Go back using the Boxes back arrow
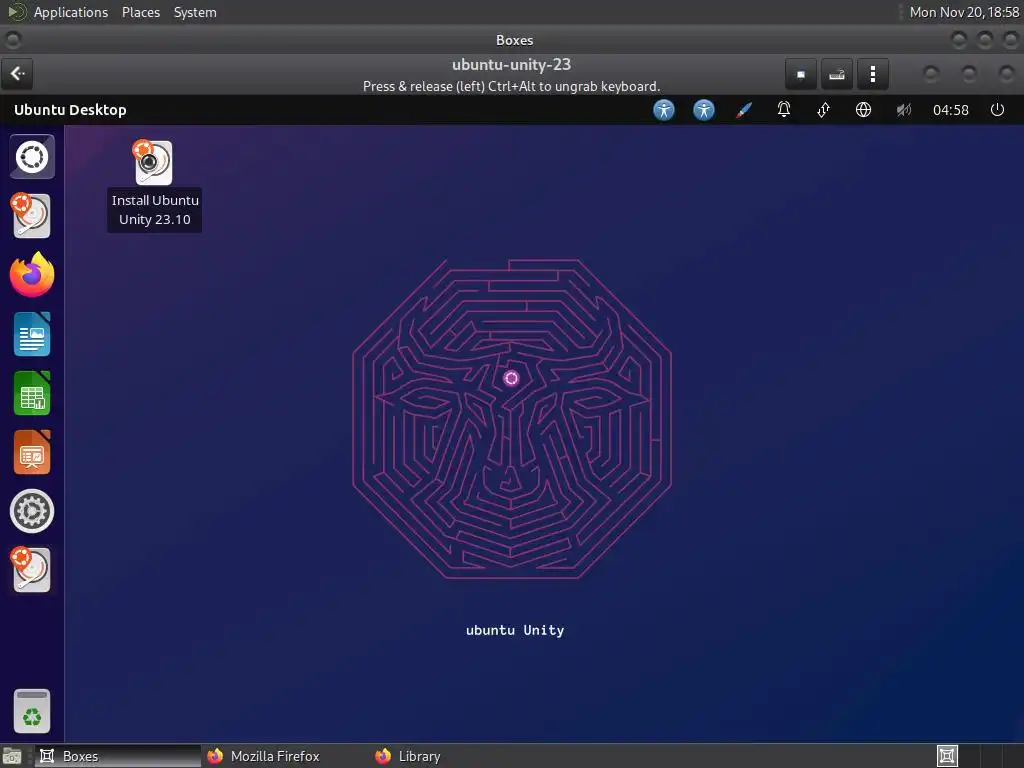1024x768 pixels. (17, 74)
